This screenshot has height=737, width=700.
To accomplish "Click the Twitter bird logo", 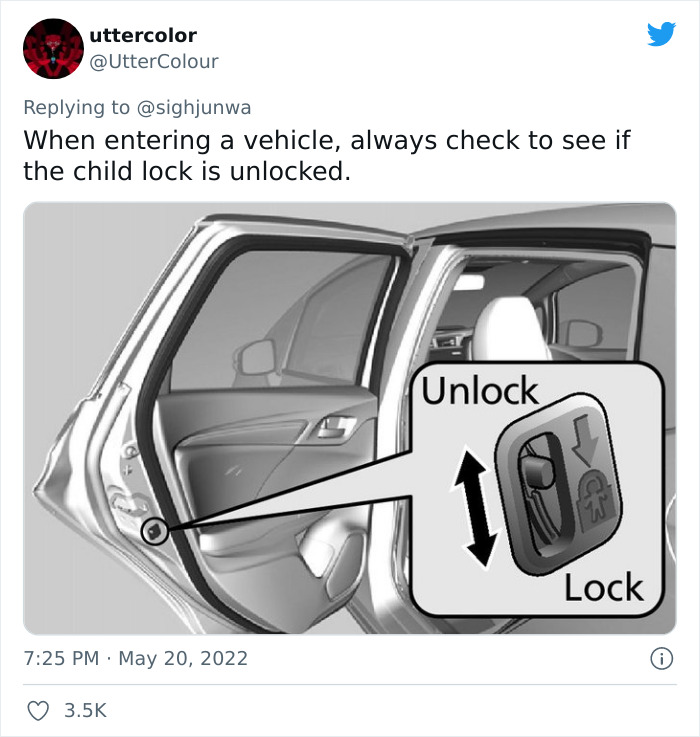I will point(661,34).
